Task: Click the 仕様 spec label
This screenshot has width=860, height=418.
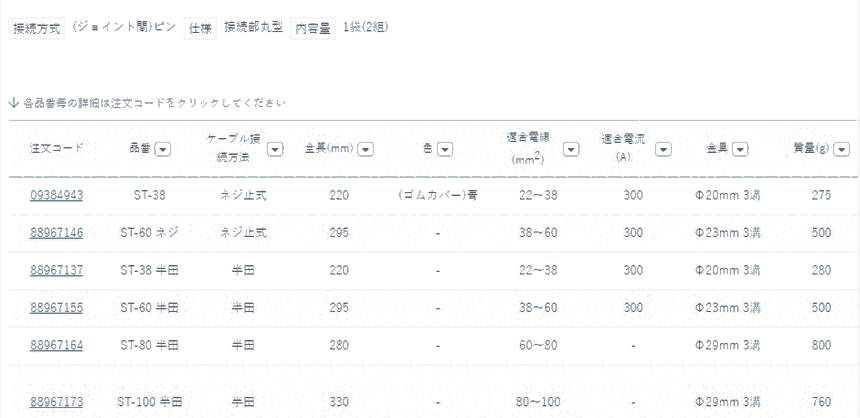Action: (x=200, y=29)
